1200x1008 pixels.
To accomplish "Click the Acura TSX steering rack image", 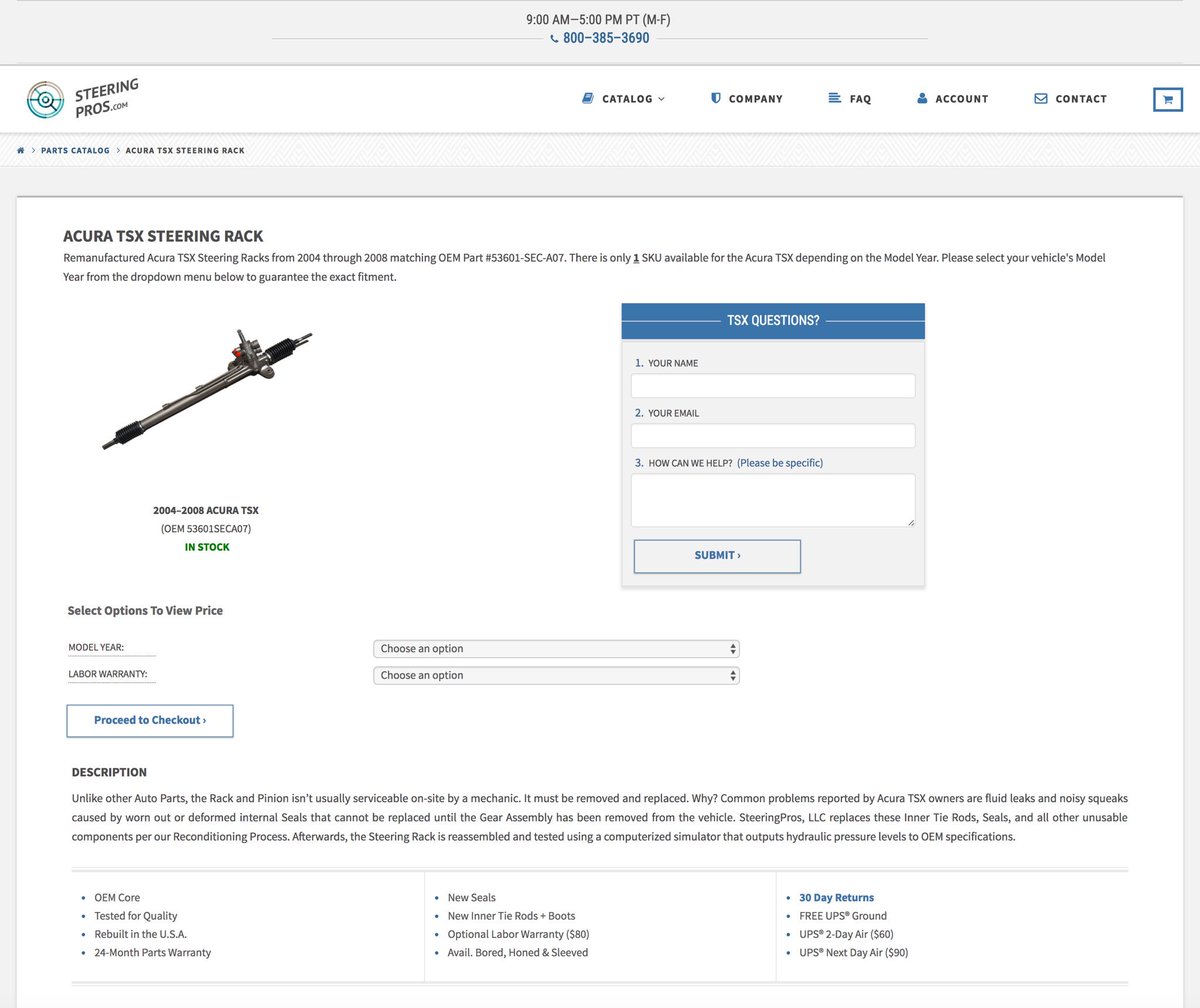I will (206, 389).
